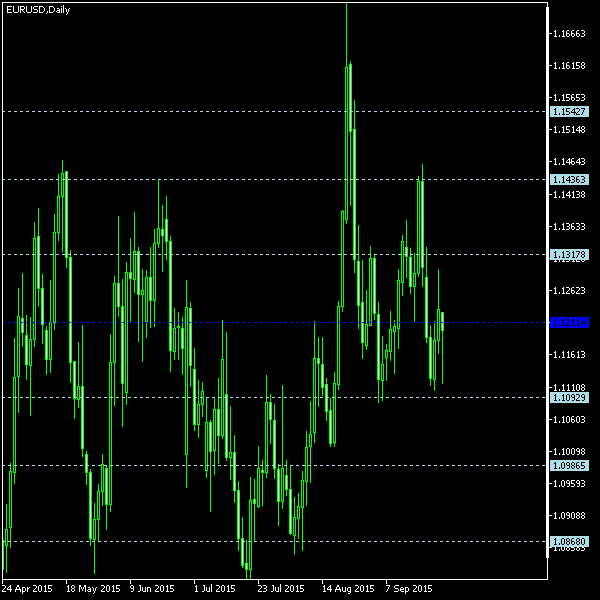Screen dimensions: 600x600
Task: Click the 14 Aug 2015 date label
Action: click(x=348, y=589)
